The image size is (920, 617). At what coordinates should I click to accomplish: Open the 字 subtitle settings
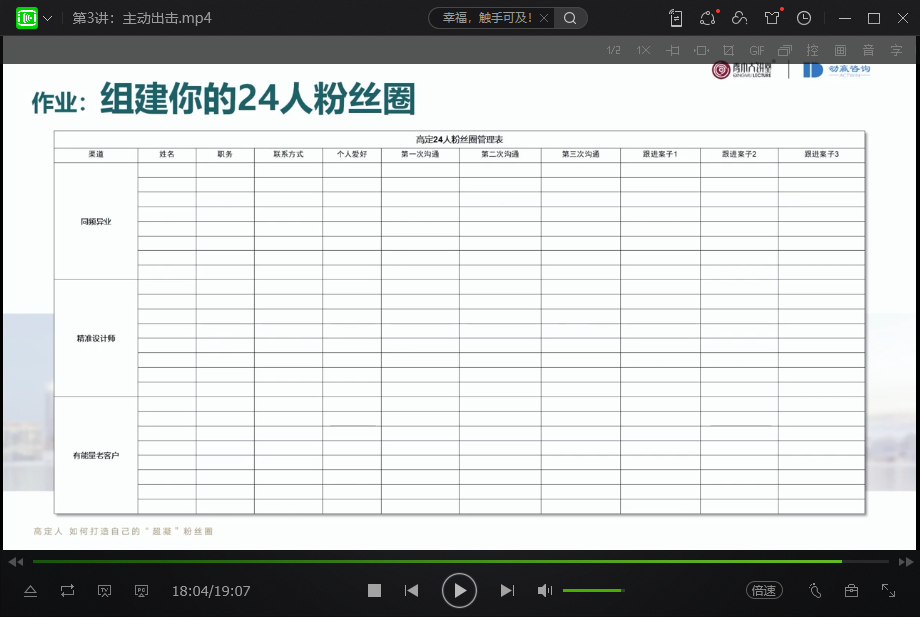click(x=896, y=50)
